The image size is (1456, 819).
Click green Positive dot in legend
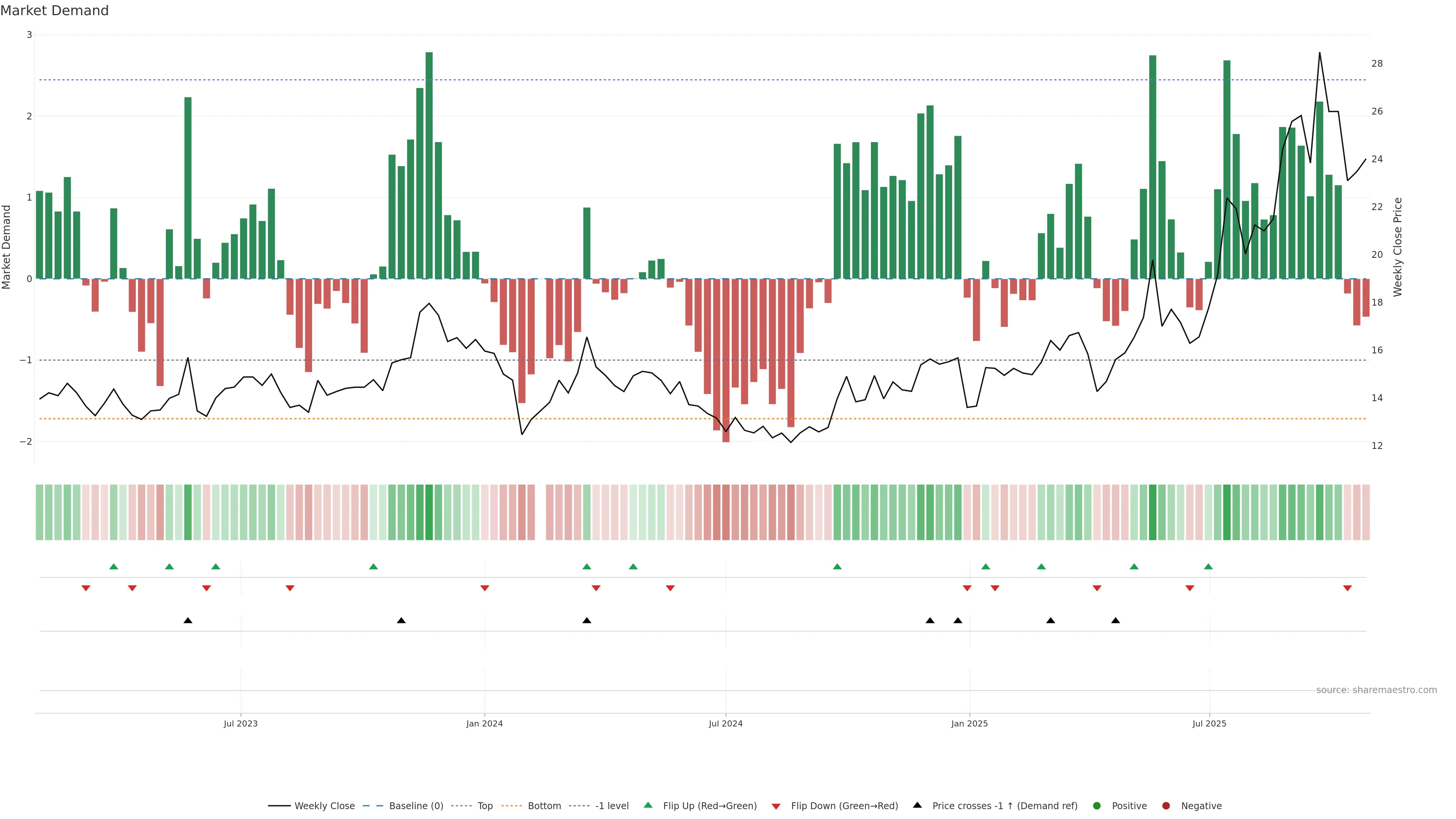1097,805
